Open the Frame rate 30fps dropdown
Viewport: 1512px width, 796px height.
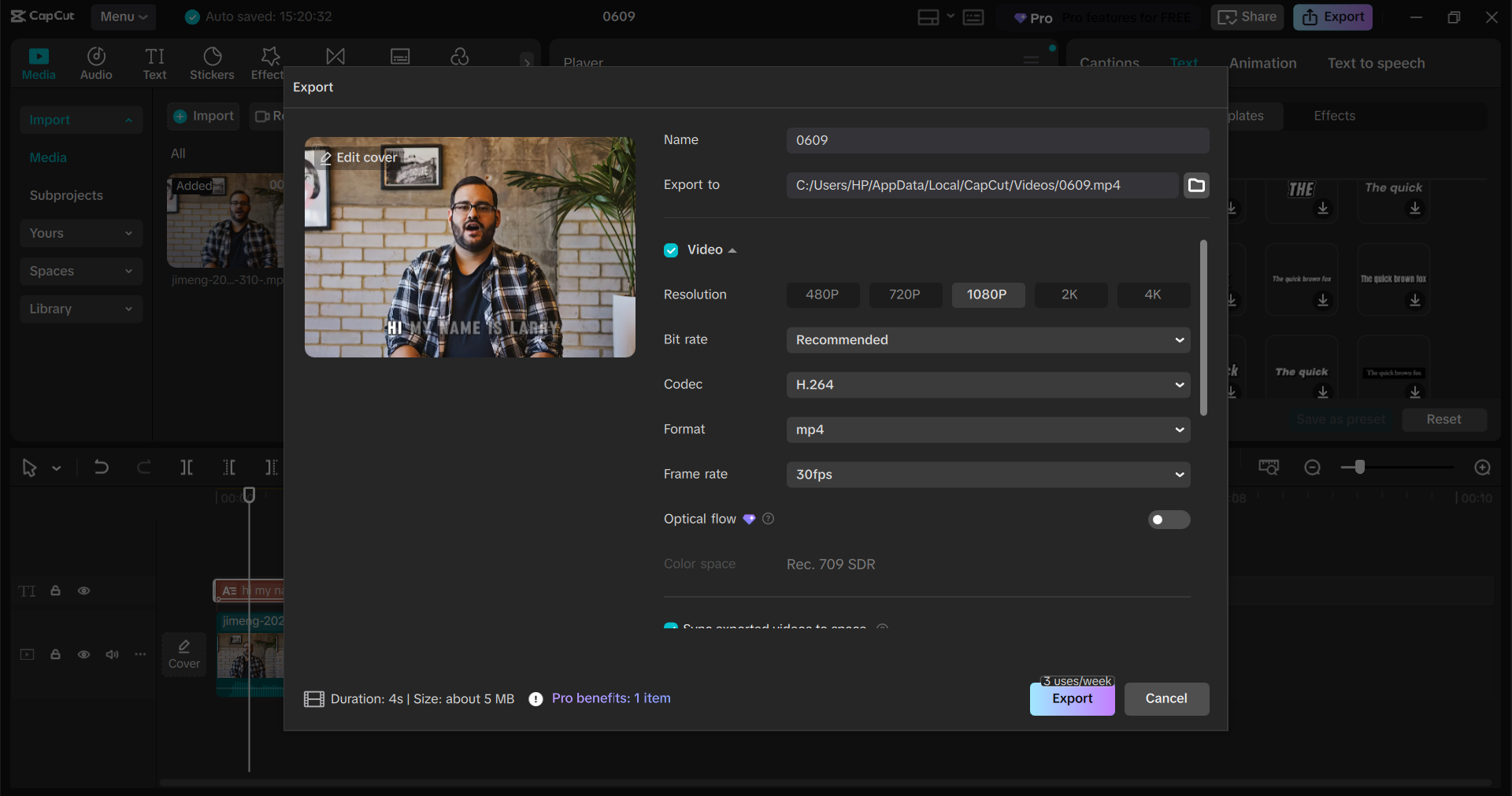click(x=988, y=475)
